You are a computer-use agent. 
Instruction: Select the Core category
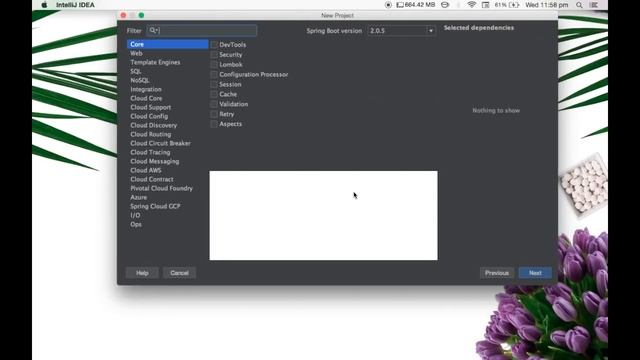(x=167, y=44)
